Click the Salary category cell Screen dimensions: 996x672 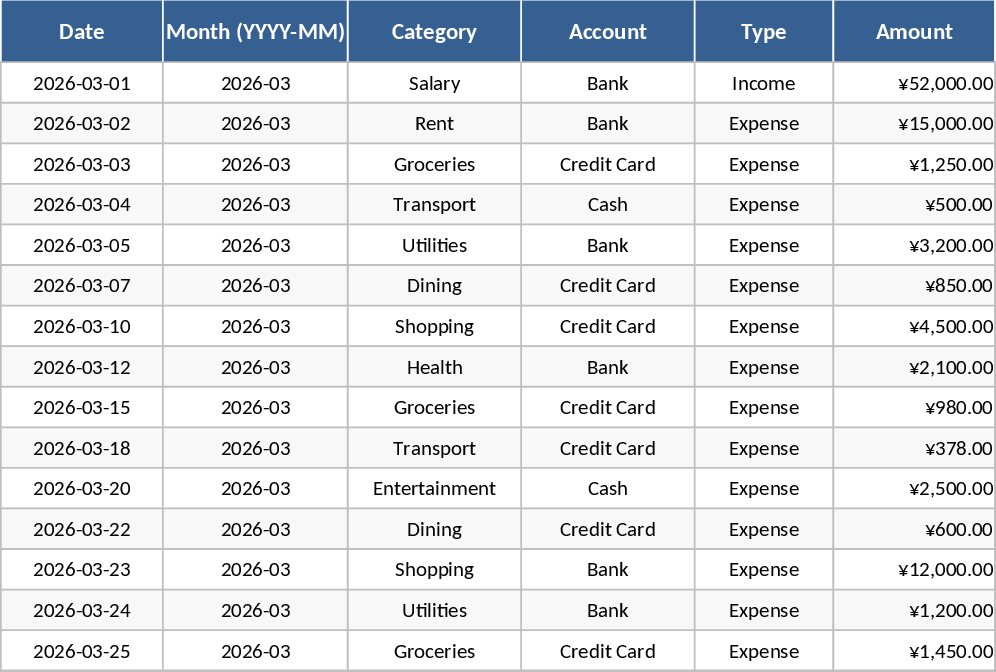[x=434, y=84]
